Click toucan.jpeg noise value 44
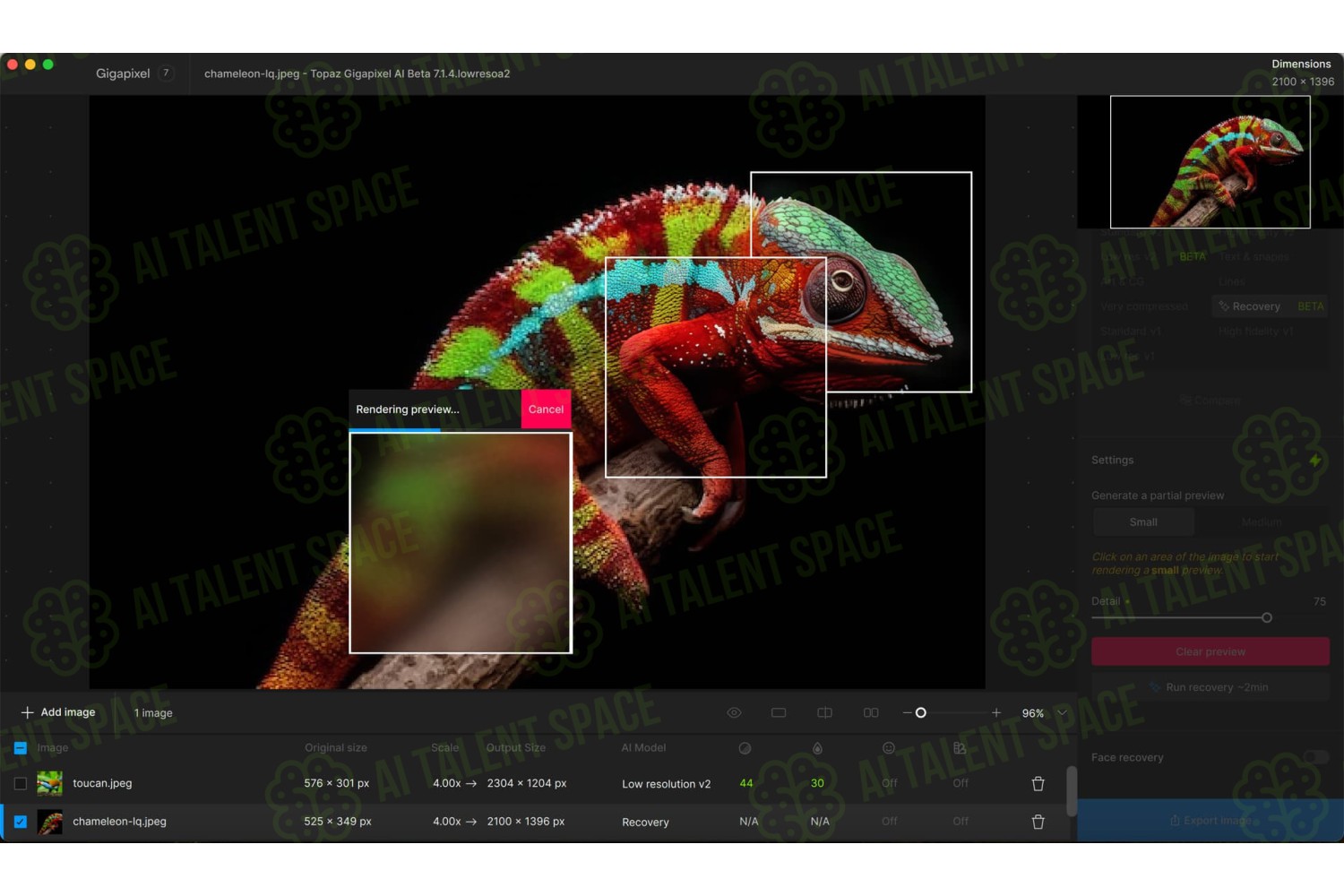This screenshot has width=1344, height=896. (745, 783)
